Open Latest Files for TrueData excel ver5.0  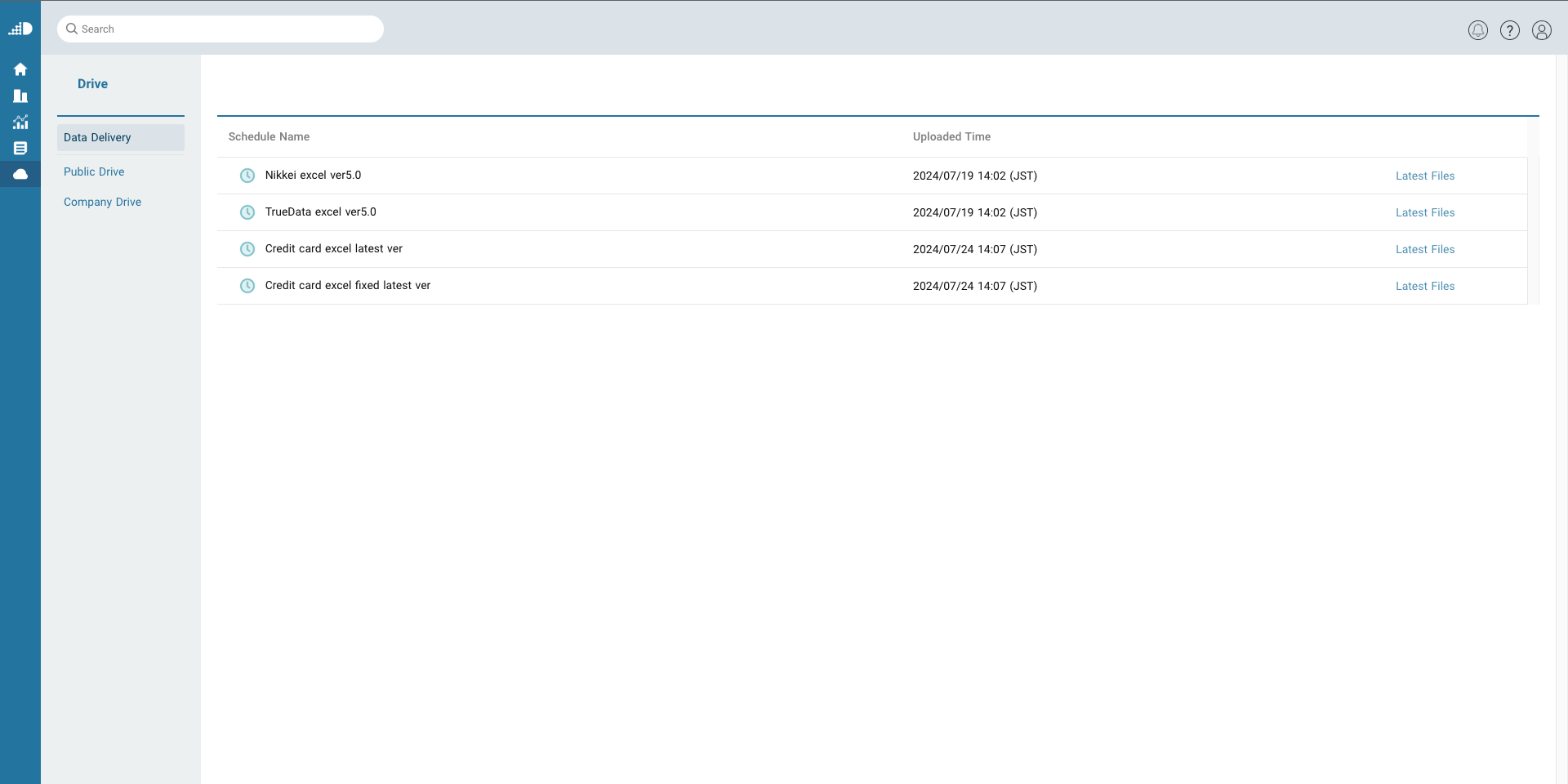click(x=1424, y=212)
